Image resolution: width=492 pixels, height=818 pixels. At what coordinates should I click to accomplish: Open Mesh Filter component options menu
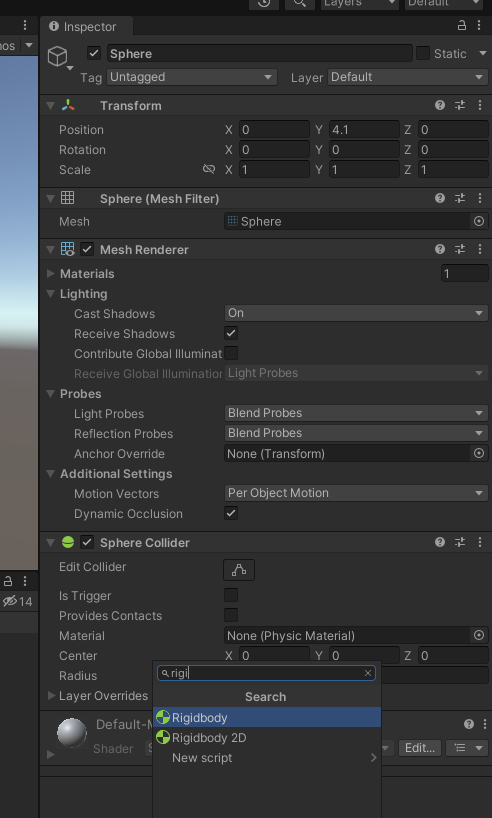(x=479, y=198)
